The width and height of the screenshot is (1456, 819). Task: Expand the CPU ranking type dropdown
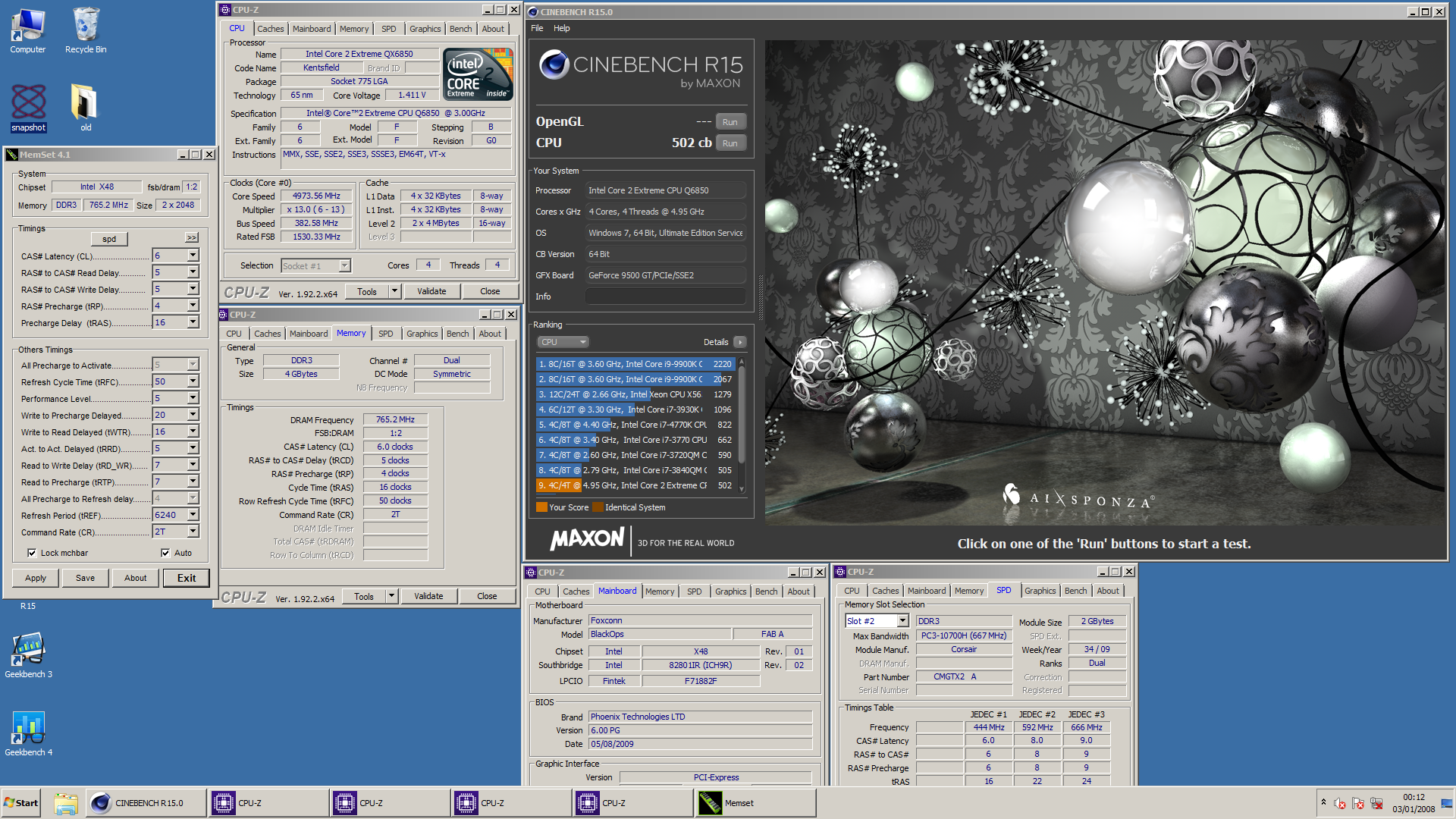click(x=563, y=342)
